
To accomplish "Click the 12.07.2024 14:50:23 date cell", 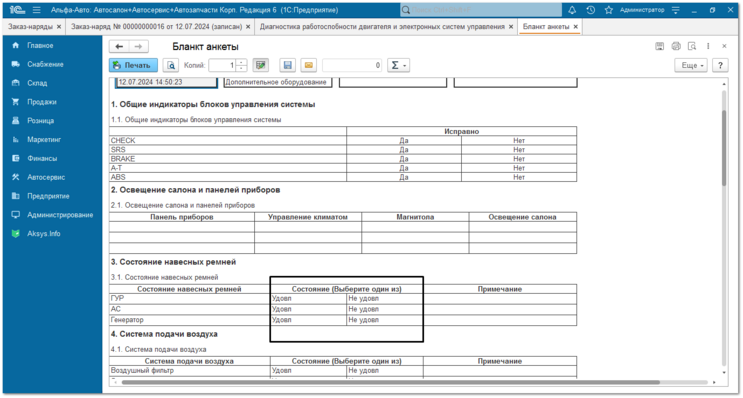I will (x=166, y=82).
